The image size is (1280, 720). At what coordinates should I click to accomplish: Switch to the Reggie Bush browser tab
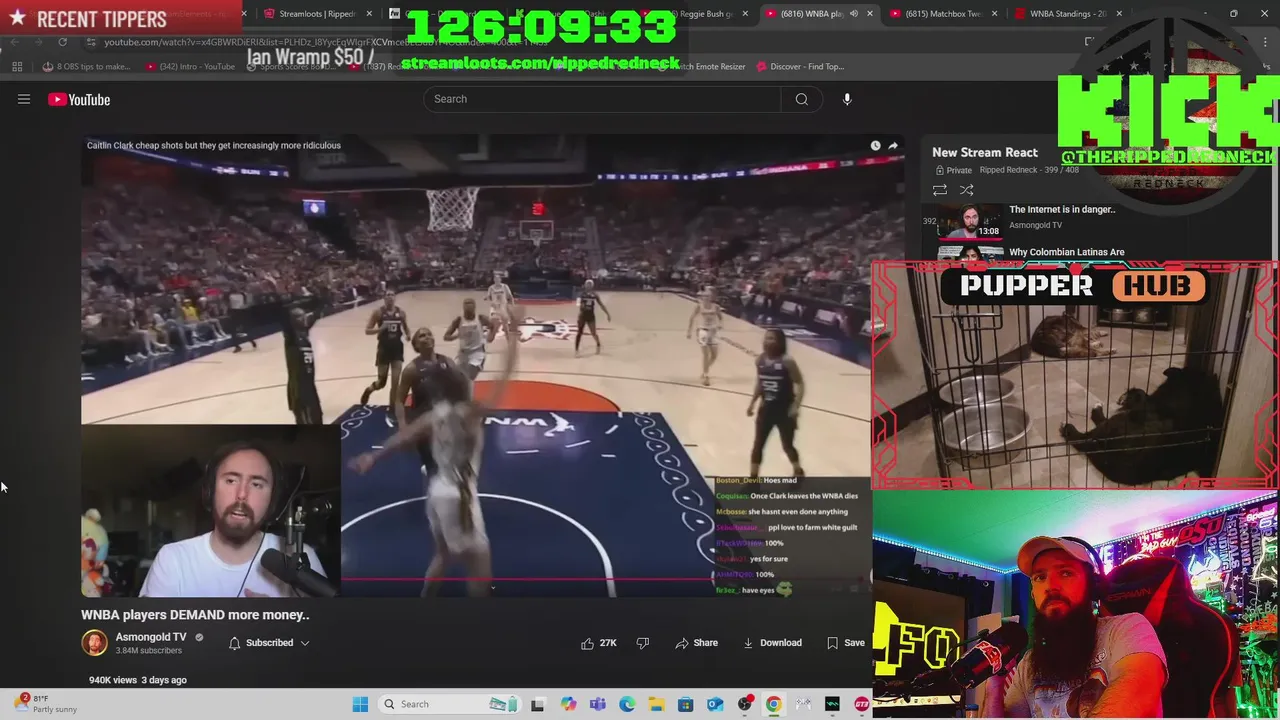click(x=706, y=14)
